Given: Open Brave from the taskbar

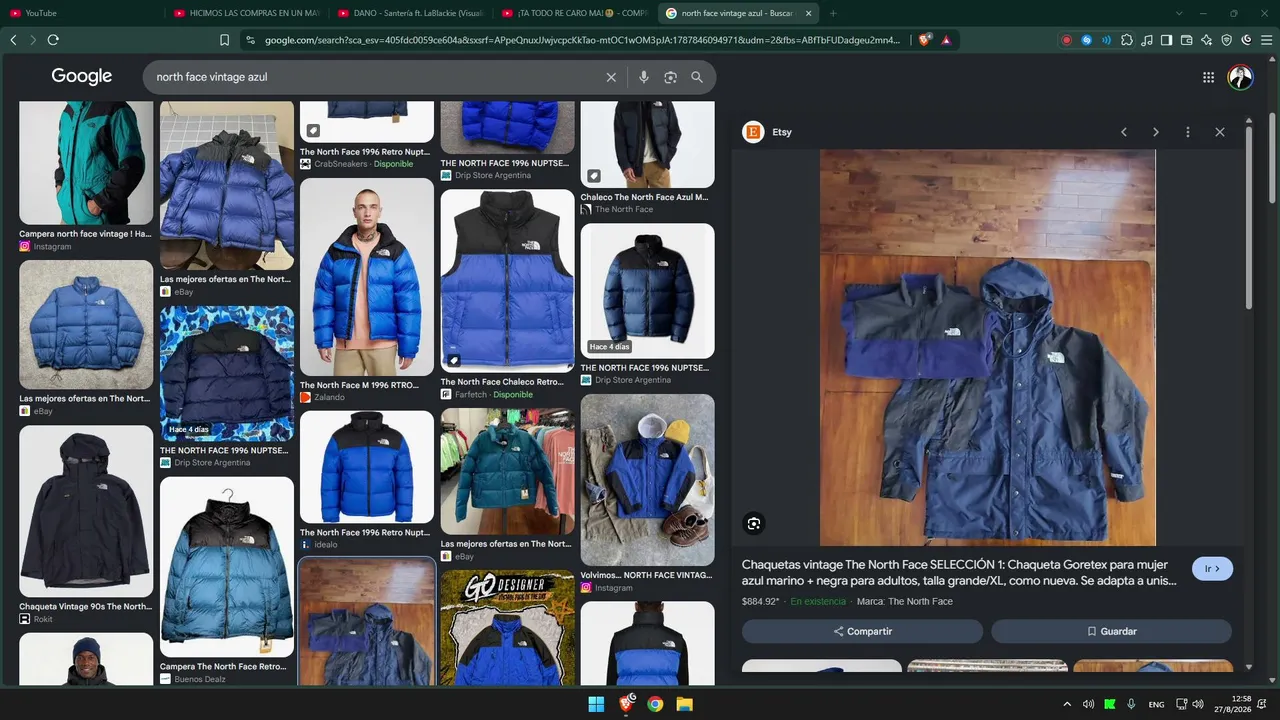Looking at the screenshot, I should pos(626,704).
